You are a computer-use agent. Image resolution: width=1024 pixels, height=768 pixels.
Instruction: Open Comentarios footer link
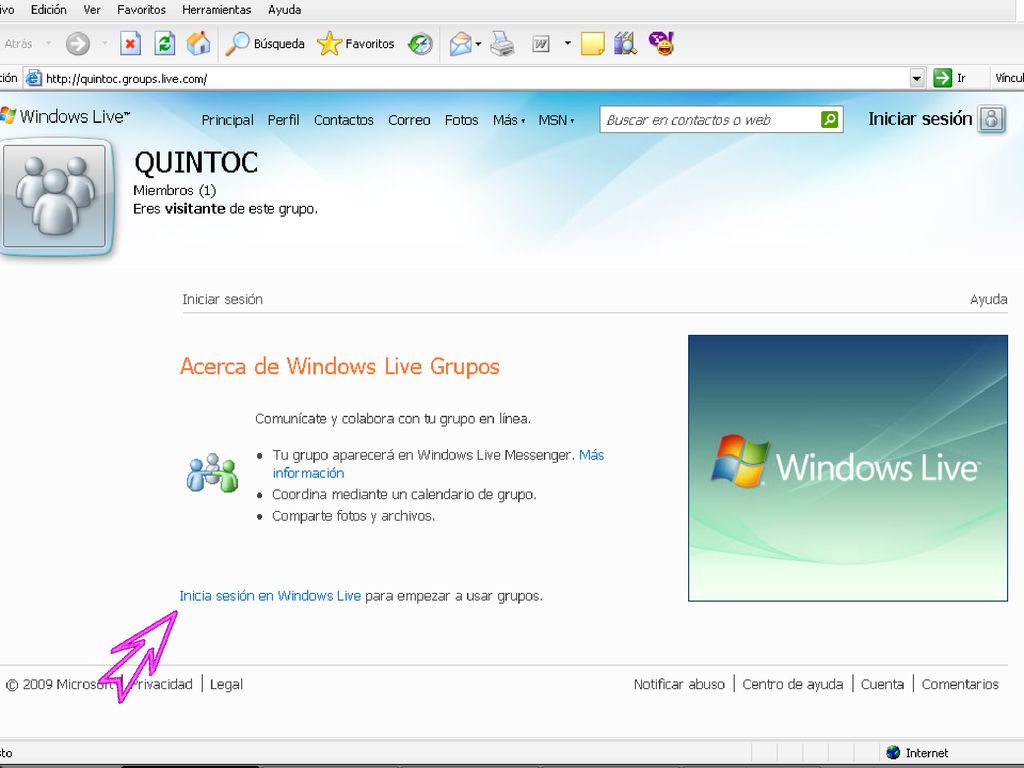click(960, 684)
